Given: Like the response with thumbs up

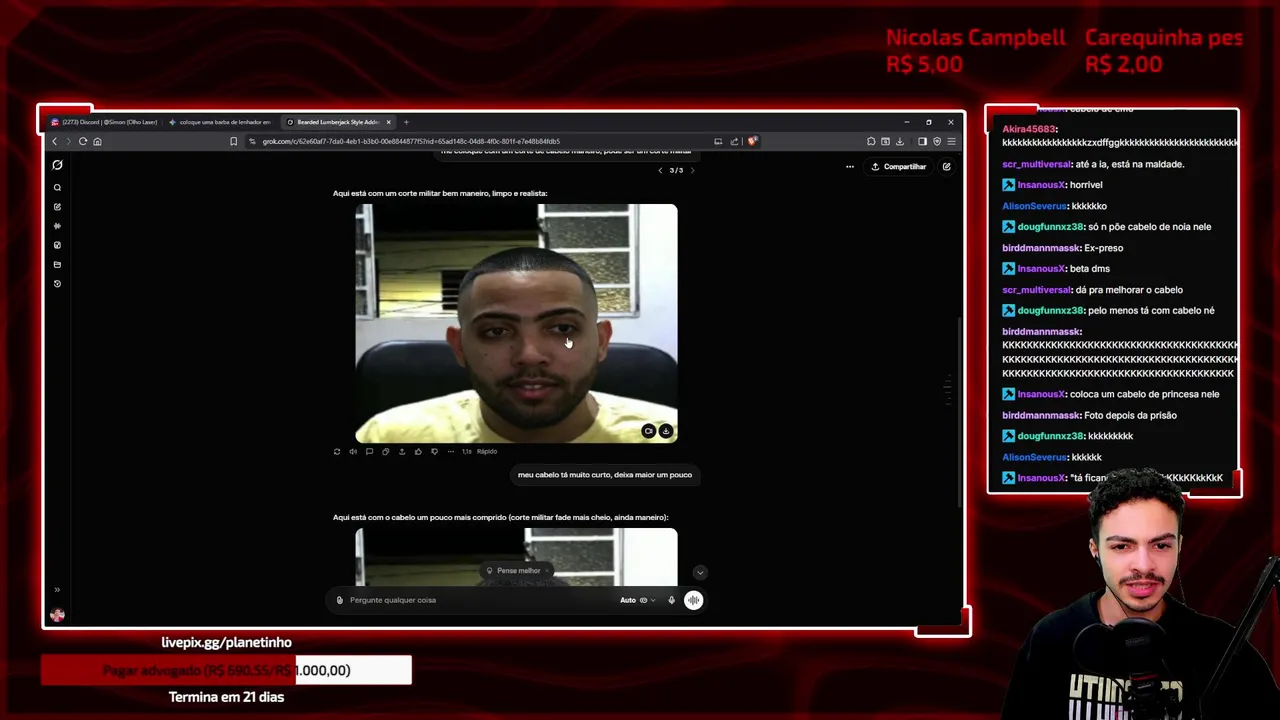Looking at the screenshot, I should [418, 451].
